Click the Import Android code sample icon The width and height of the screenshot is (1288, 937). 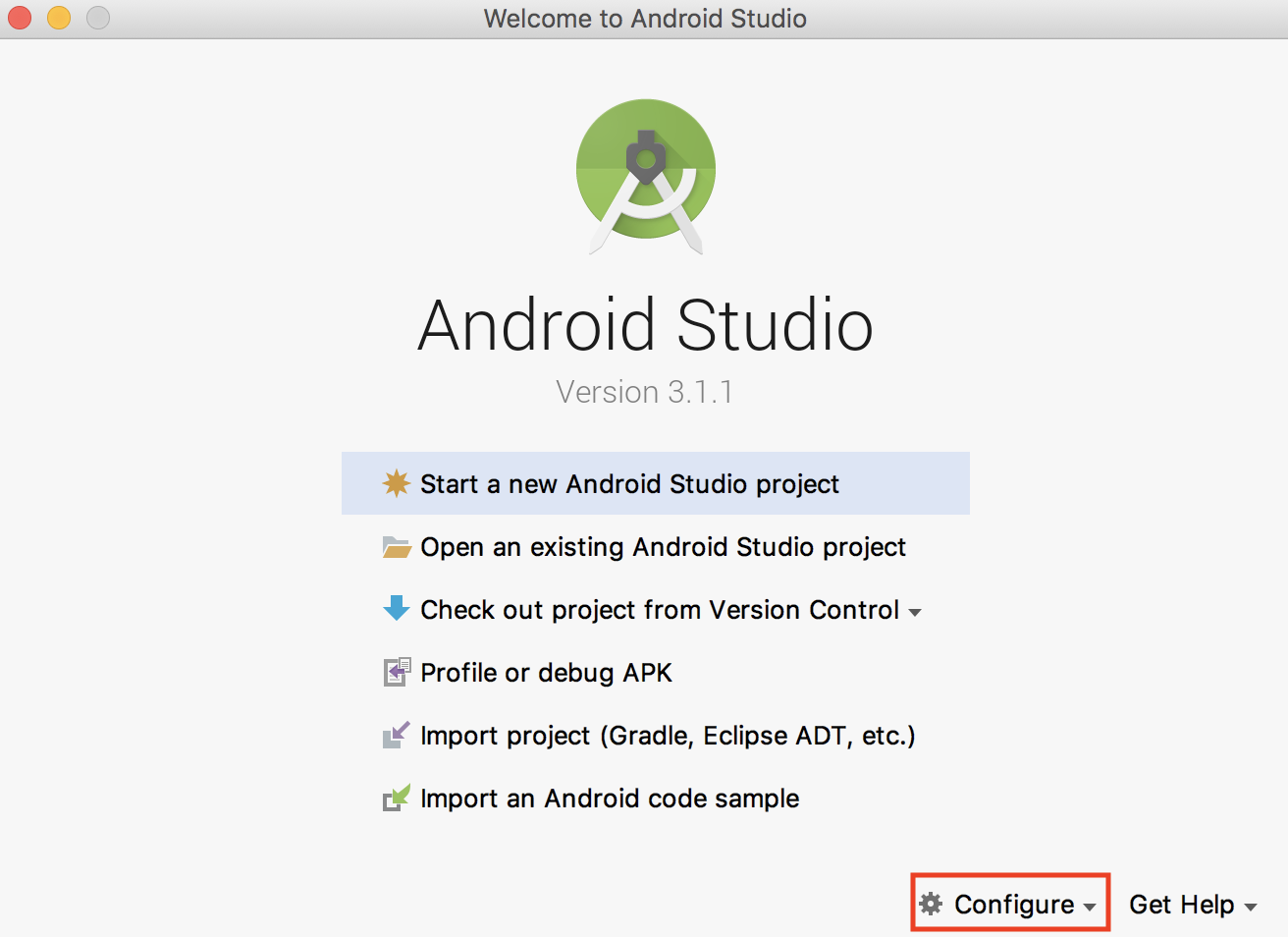point(397,798)
